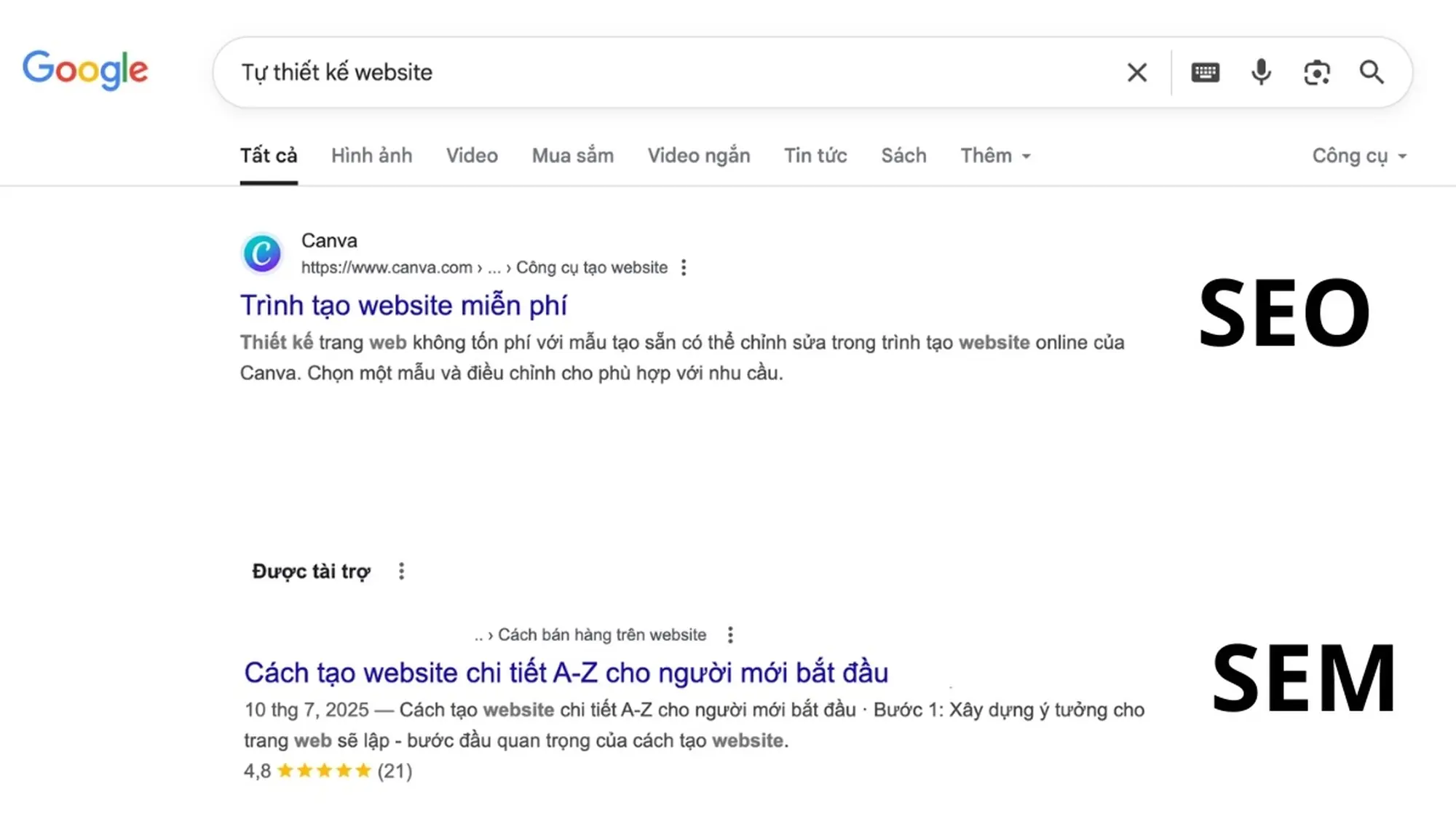Switch to the Video tab
1456x819 pixels.
(472, 156)
